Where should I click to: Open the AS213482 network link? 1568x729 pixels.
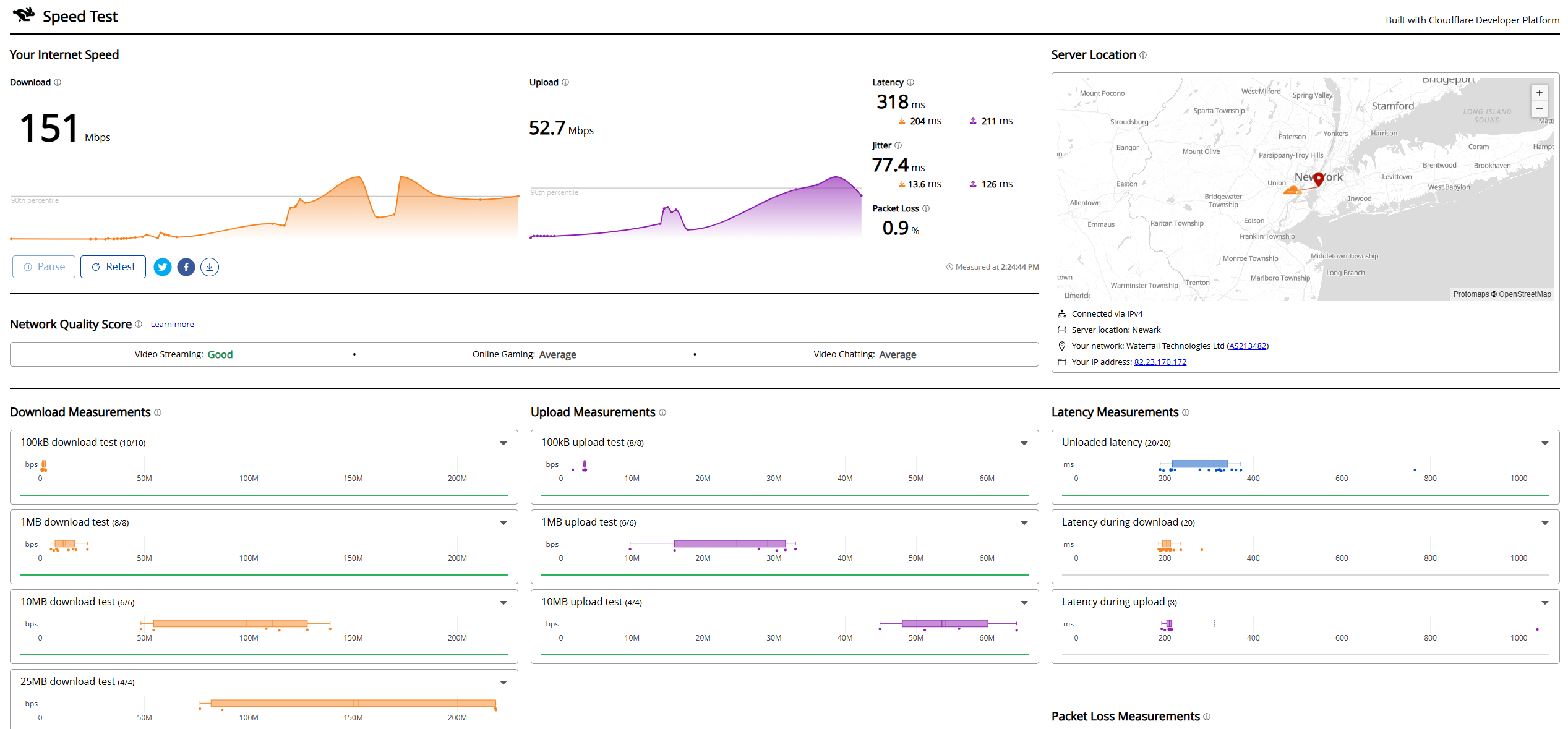point(1248,346)
